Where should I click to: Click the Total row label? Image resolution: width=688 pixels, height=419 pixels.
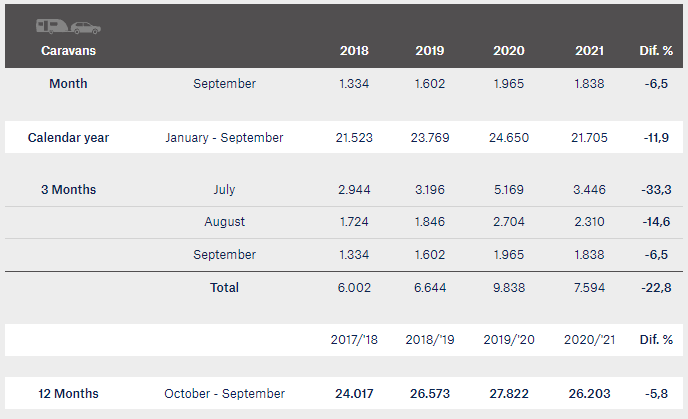click(224, 288)
